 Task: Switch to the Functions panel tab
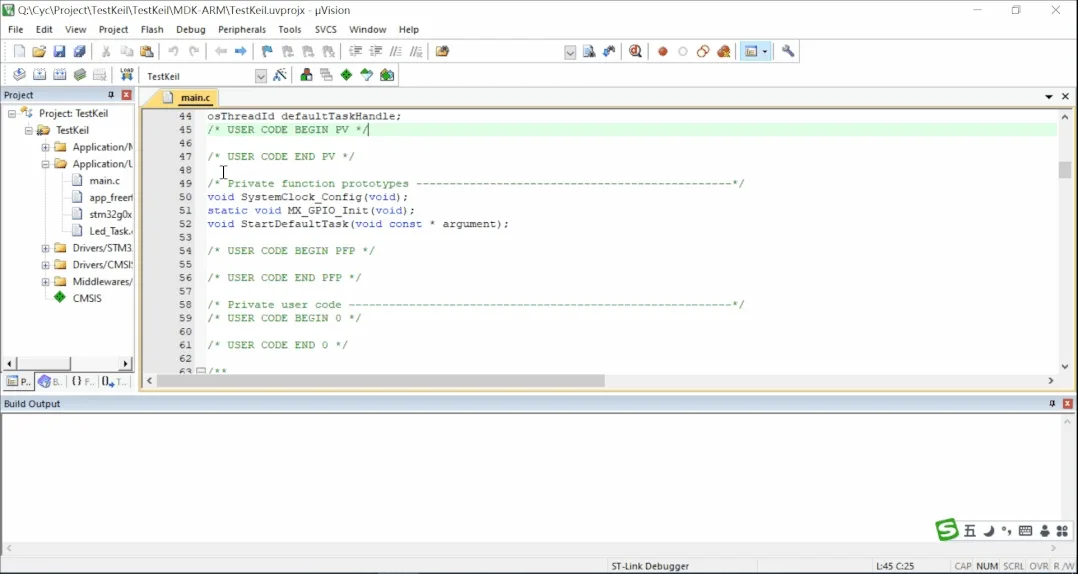(82, 382)
